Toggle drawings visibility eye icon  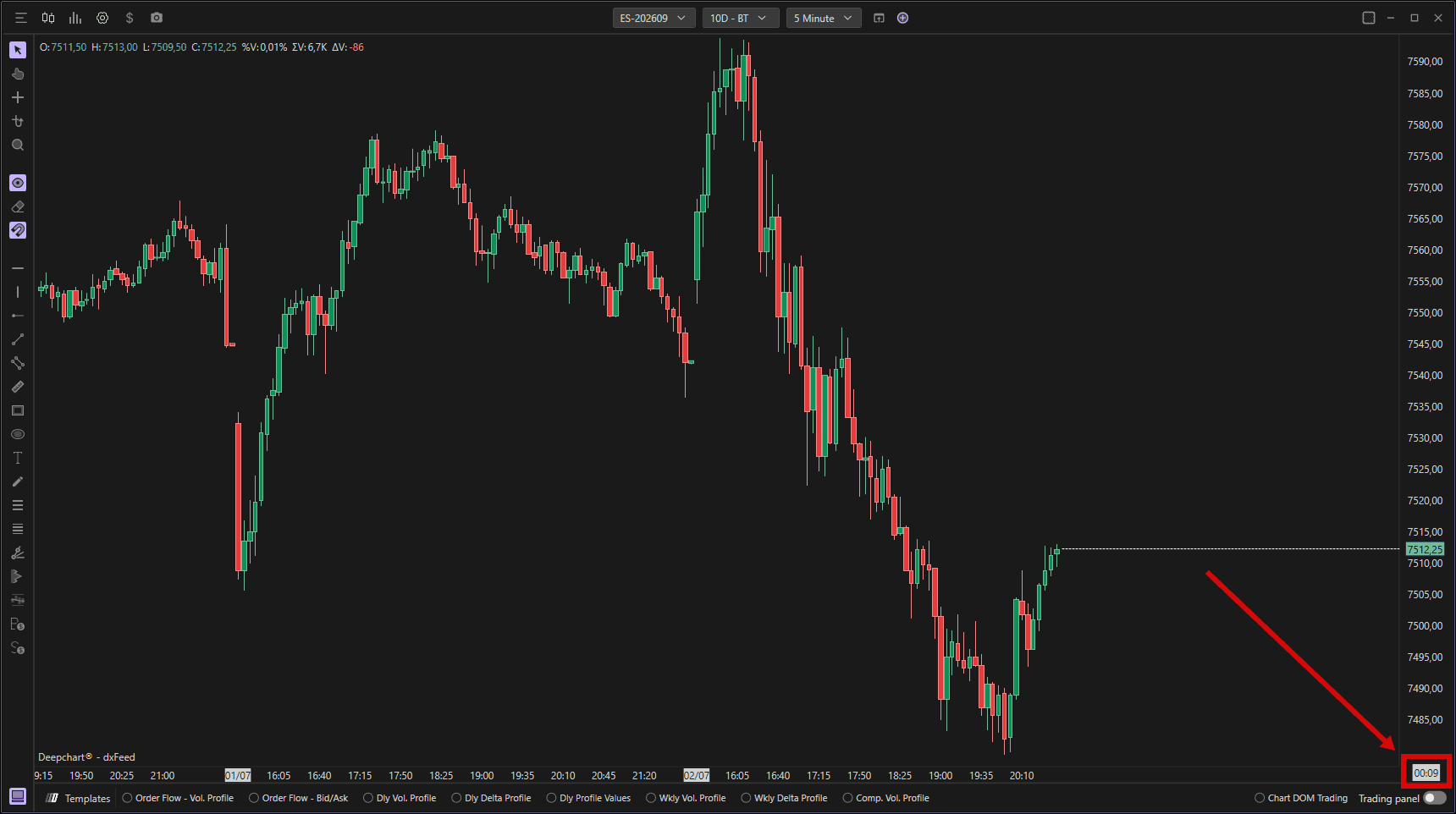click(18, 183)
